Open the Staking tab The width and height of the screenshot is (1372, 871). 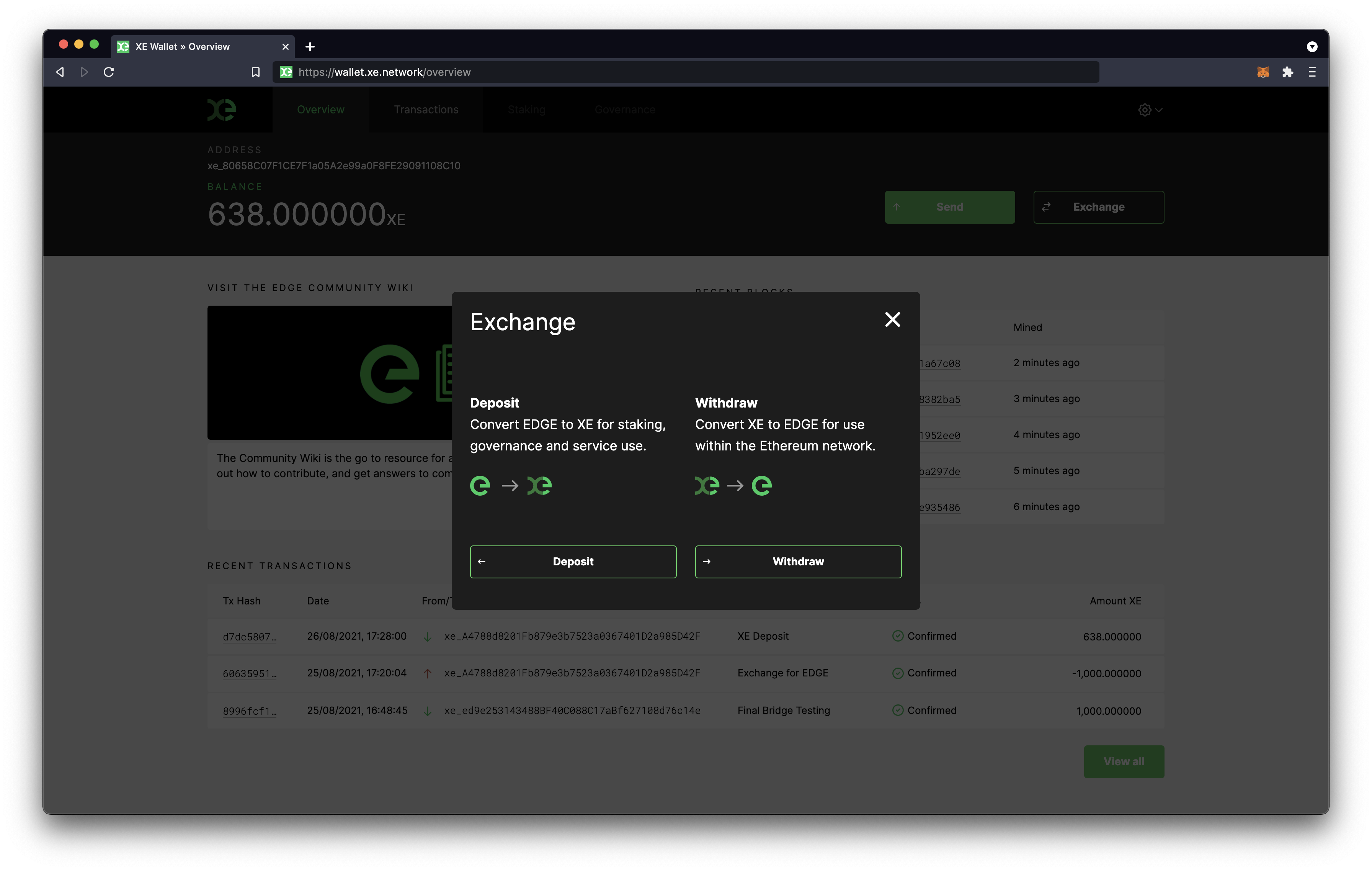click(x=526, y=110)
